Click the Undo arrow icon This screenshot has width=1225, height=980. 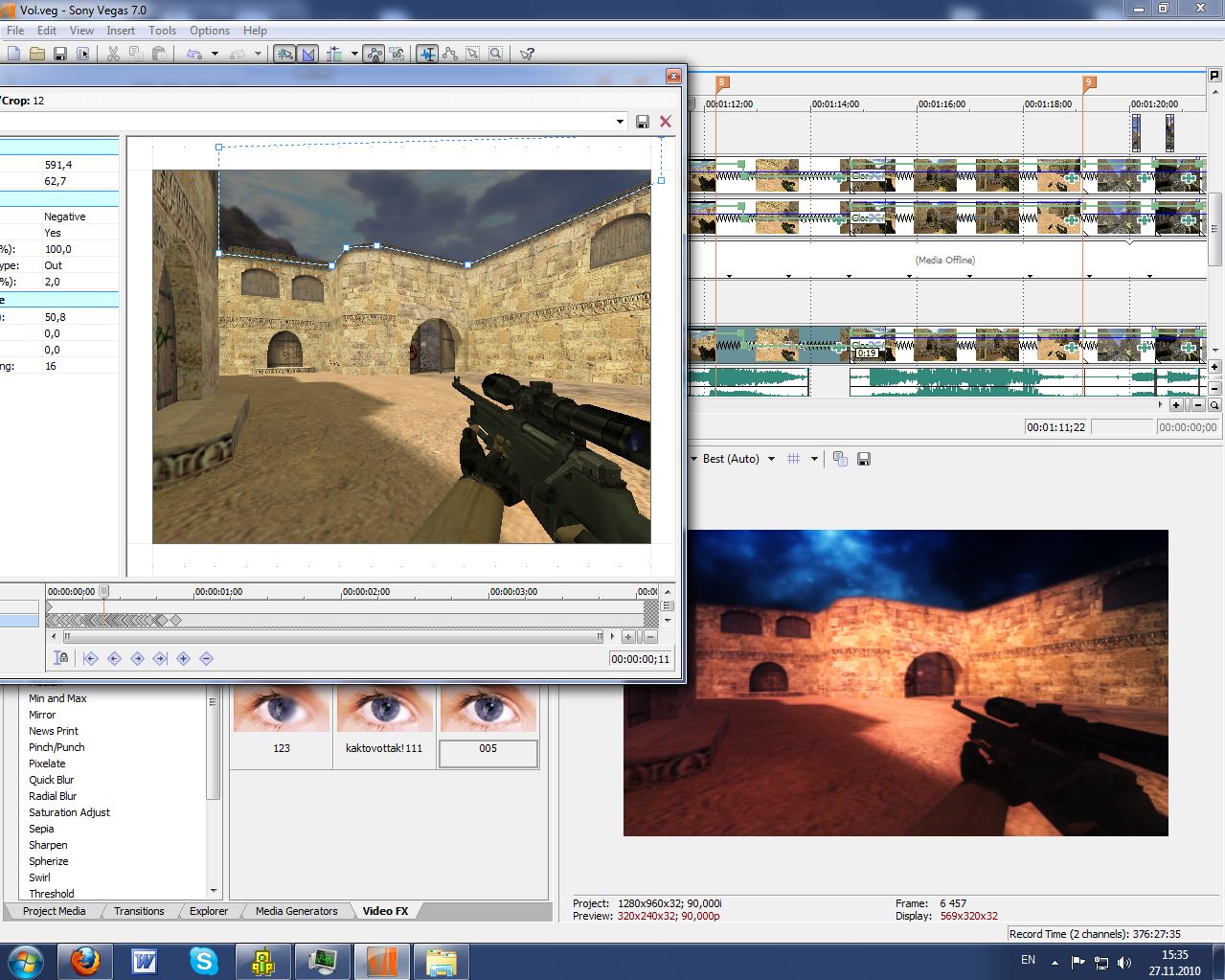click(x=194, y=55)
